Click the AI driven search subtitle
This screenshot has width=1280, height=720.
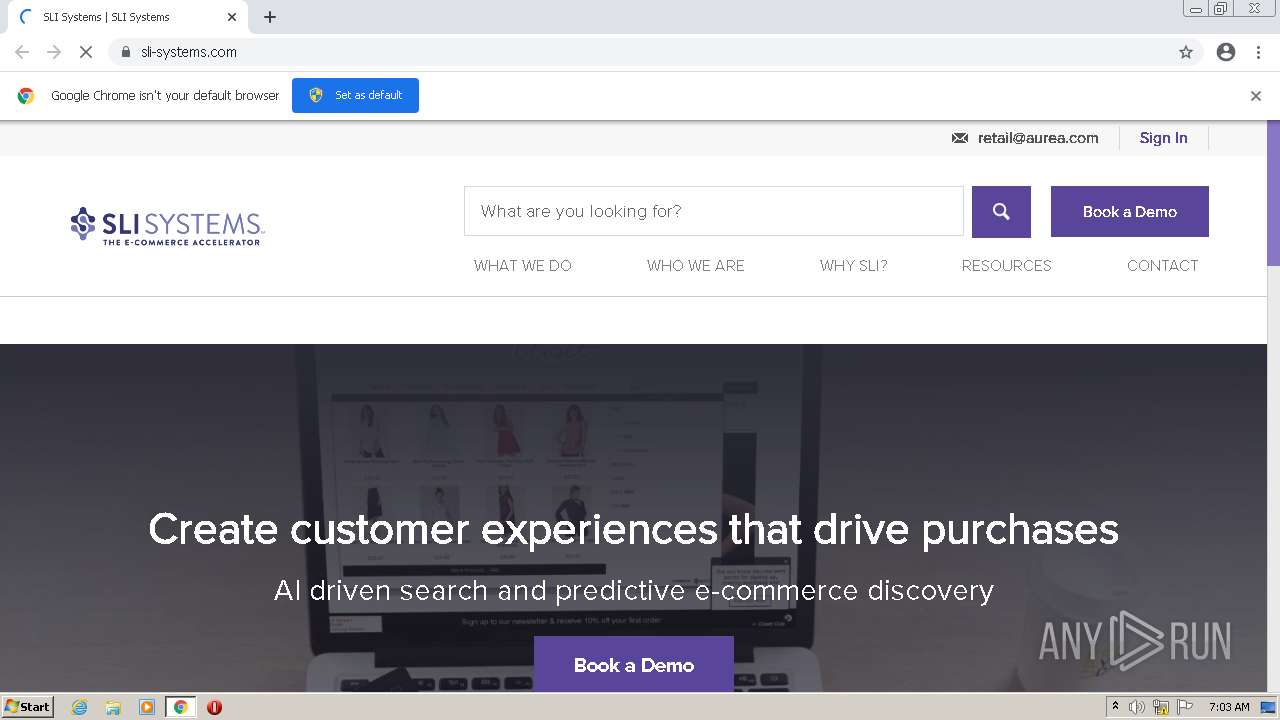click(634, 590)
